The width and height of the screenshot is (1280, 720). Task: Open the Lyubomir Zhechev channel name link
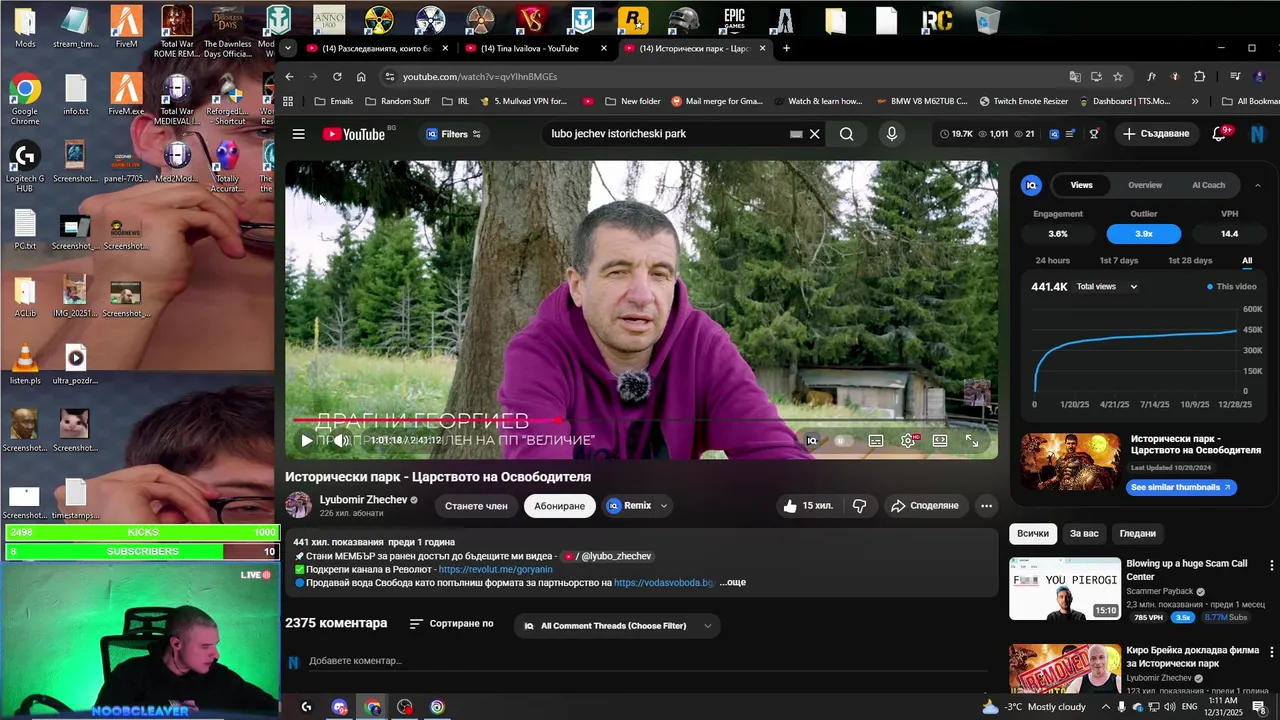pyautogui.click(x=363, y=500)
